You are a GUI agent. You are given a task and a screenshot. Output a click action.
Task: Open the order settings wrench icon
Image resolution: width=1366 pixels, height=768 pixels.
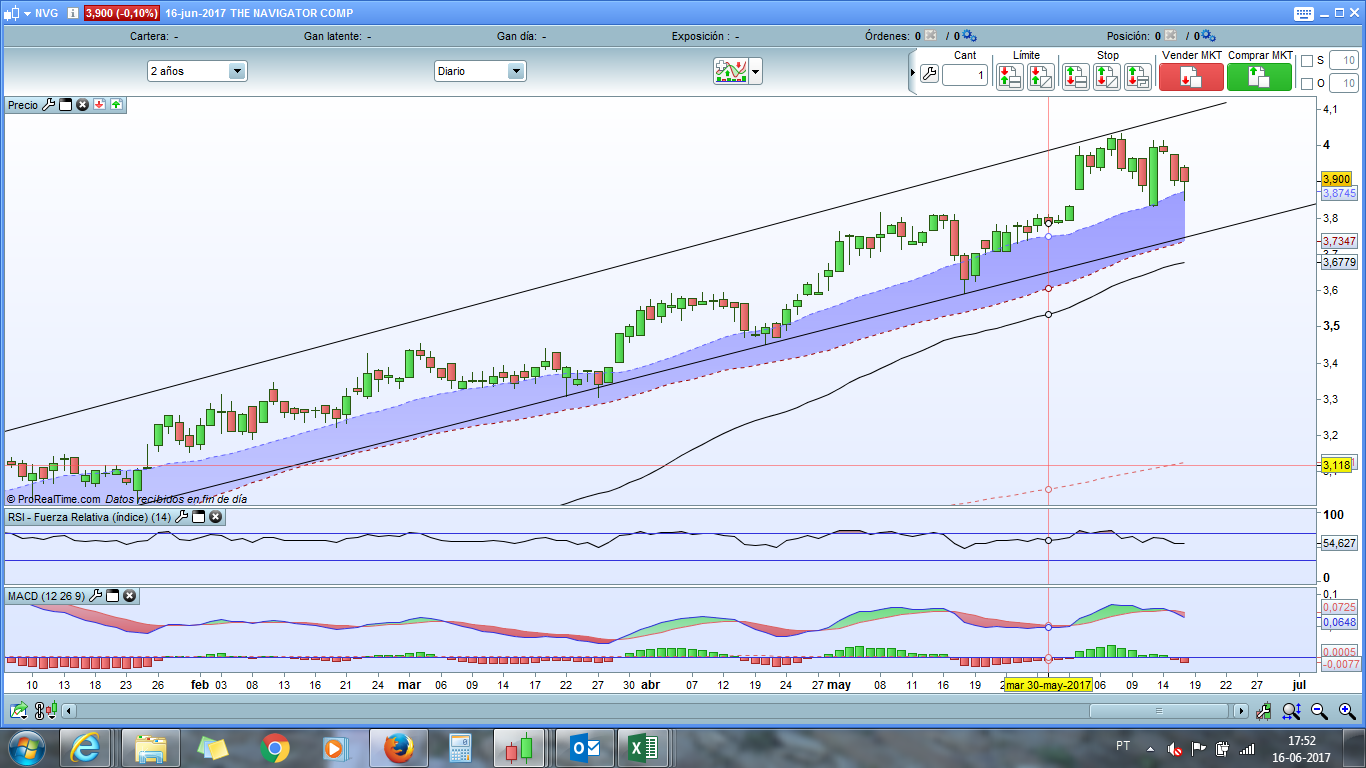(x=929, y=75)
